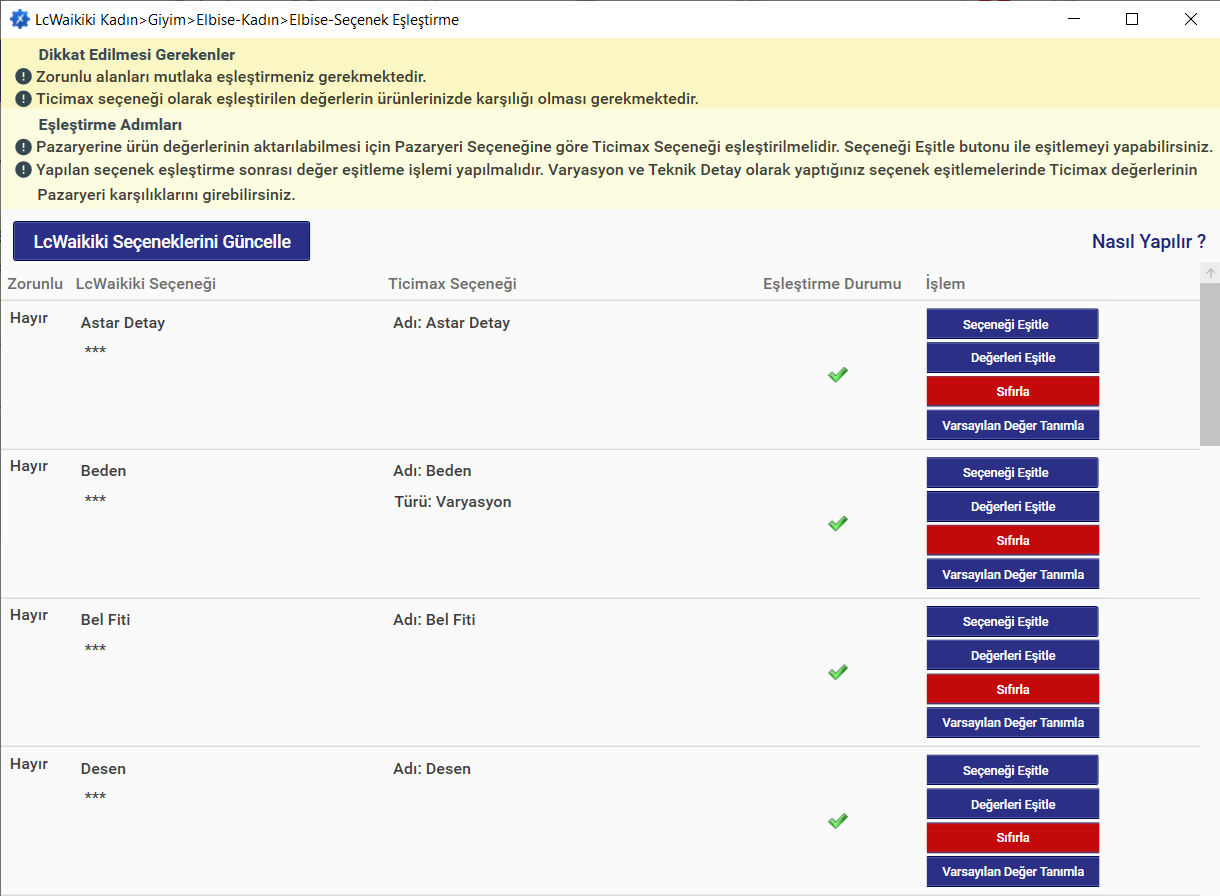Image resolution: width=1220 pixels, height=896 pixels.
Task: Click the Dikkat Edilmesi Gerekenler heading
Action: tap(136, 55)
